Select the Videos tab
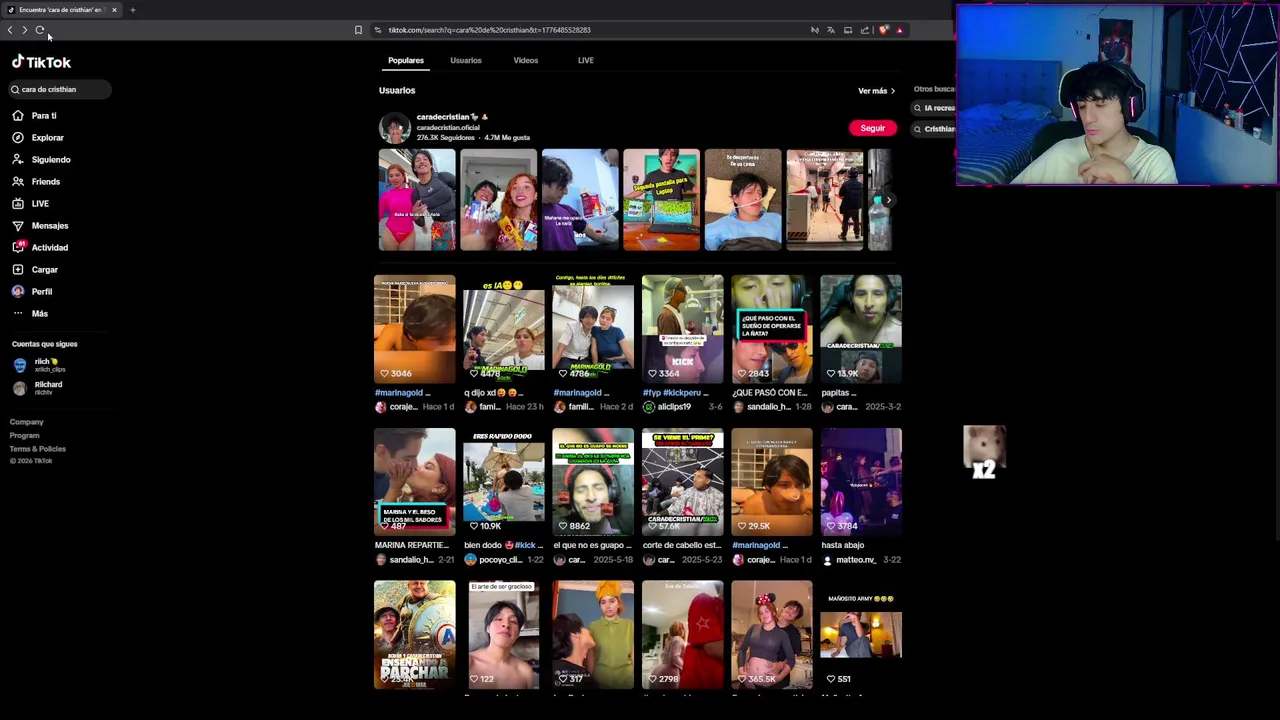 click(x=526, y=60)
